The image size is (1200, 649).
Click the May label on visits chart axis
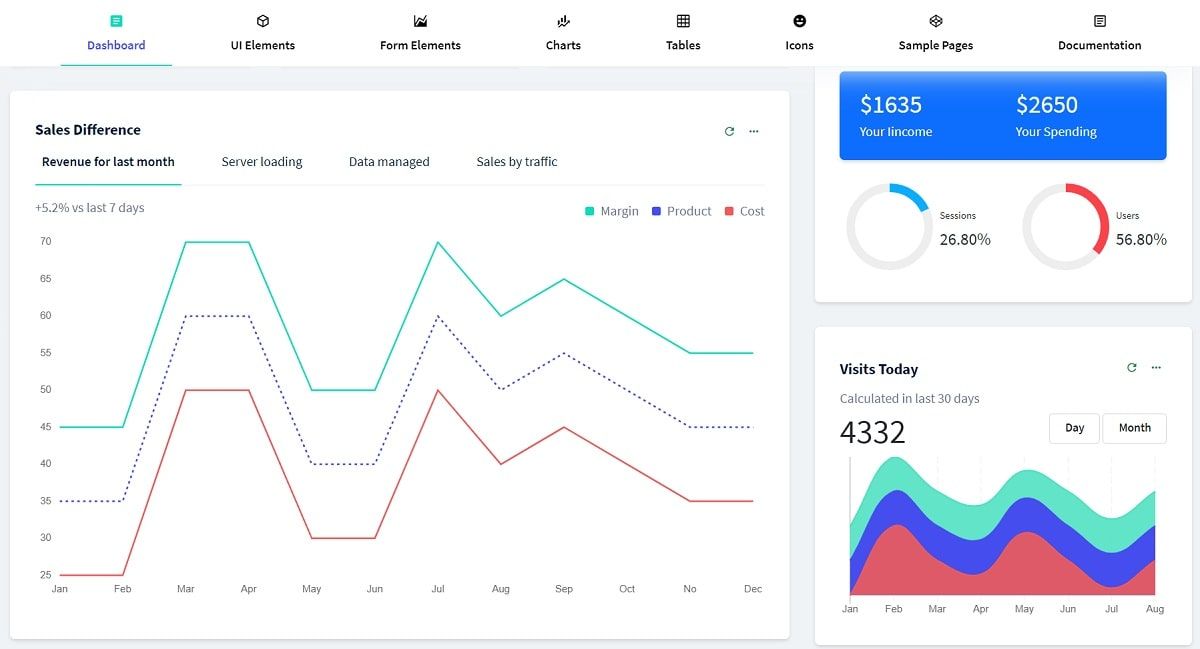point(1024,609)
